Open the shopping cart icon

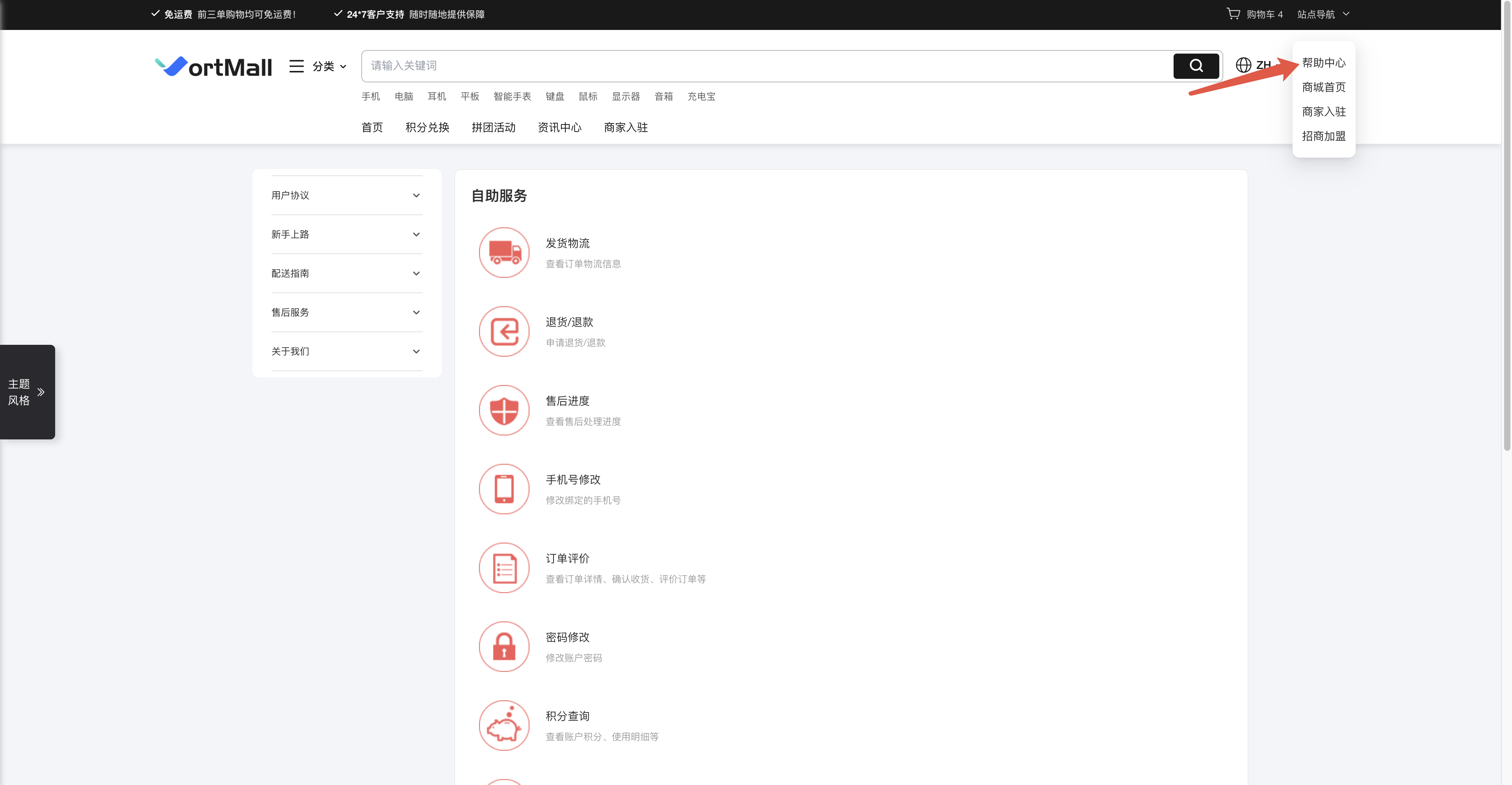(1233, 13)
